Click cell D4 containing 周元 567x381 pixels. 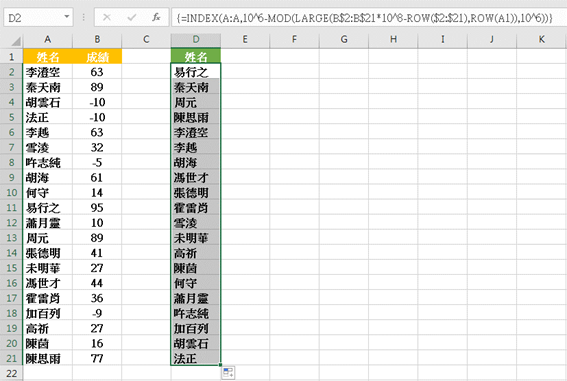pos(196,102)
